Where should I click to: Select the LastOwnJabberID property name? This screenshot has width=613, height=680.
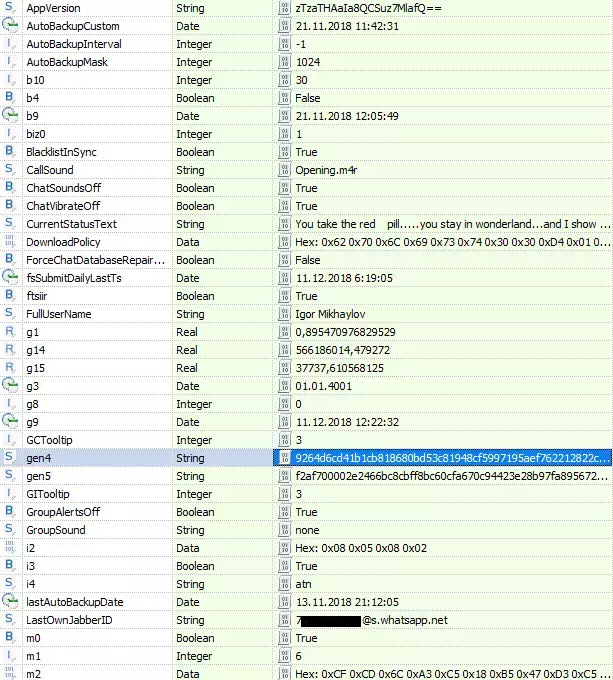point(69,620)
